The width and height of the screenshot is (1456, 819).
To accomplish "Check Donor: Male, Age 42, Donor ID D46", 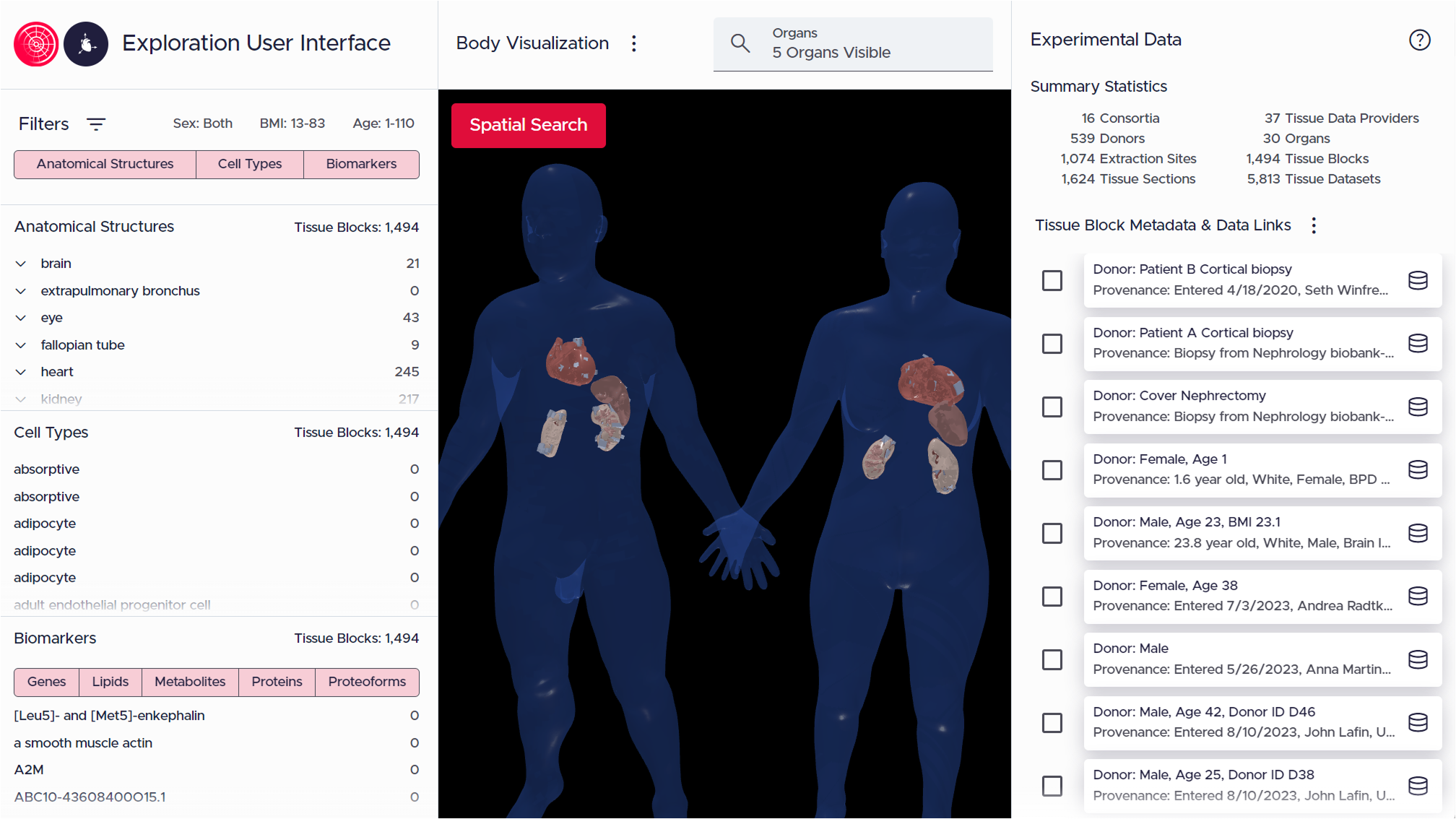I will [x=1052, y=722].
